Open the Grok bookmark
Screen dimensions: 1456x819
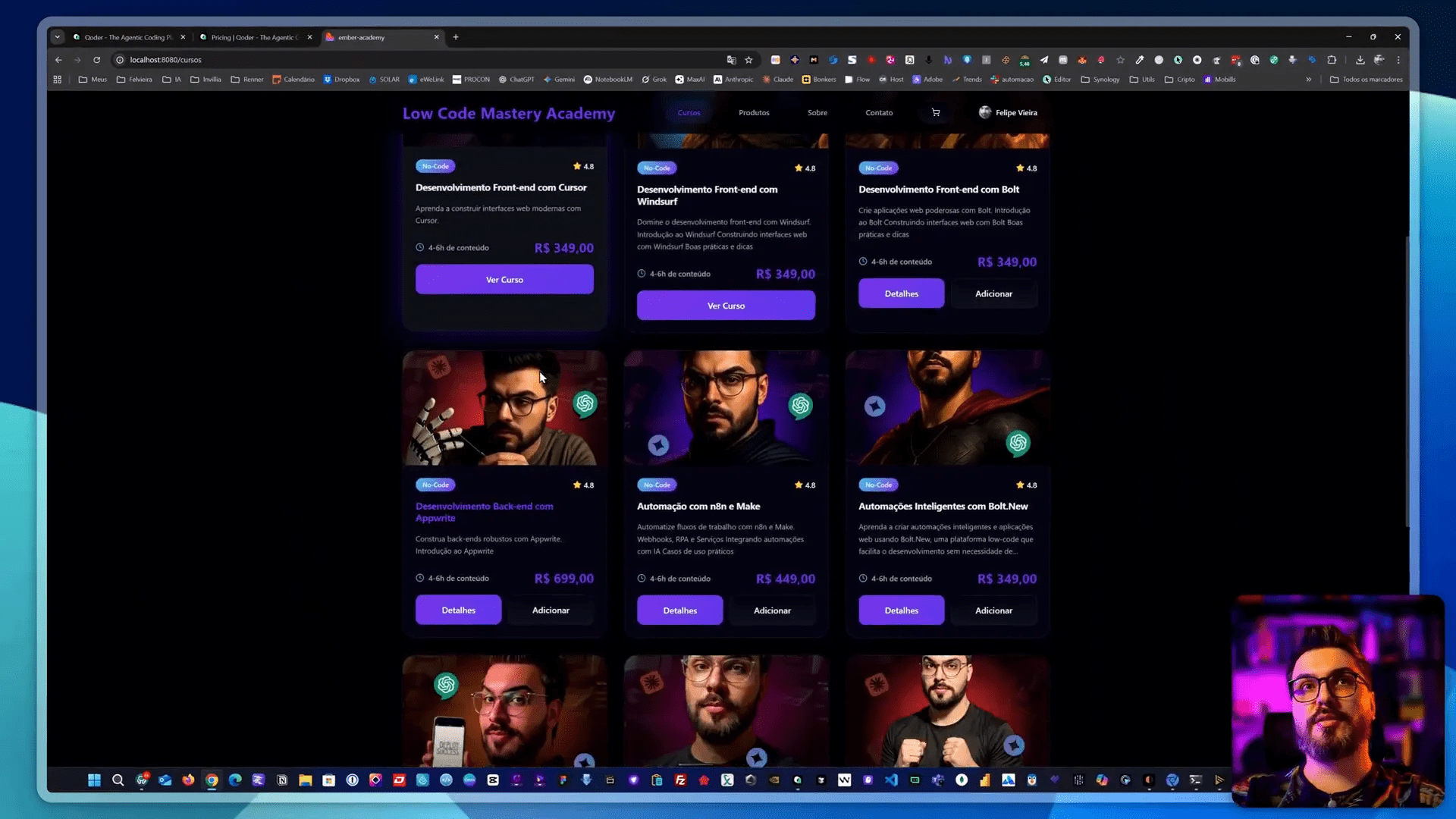tap(654, 79)
